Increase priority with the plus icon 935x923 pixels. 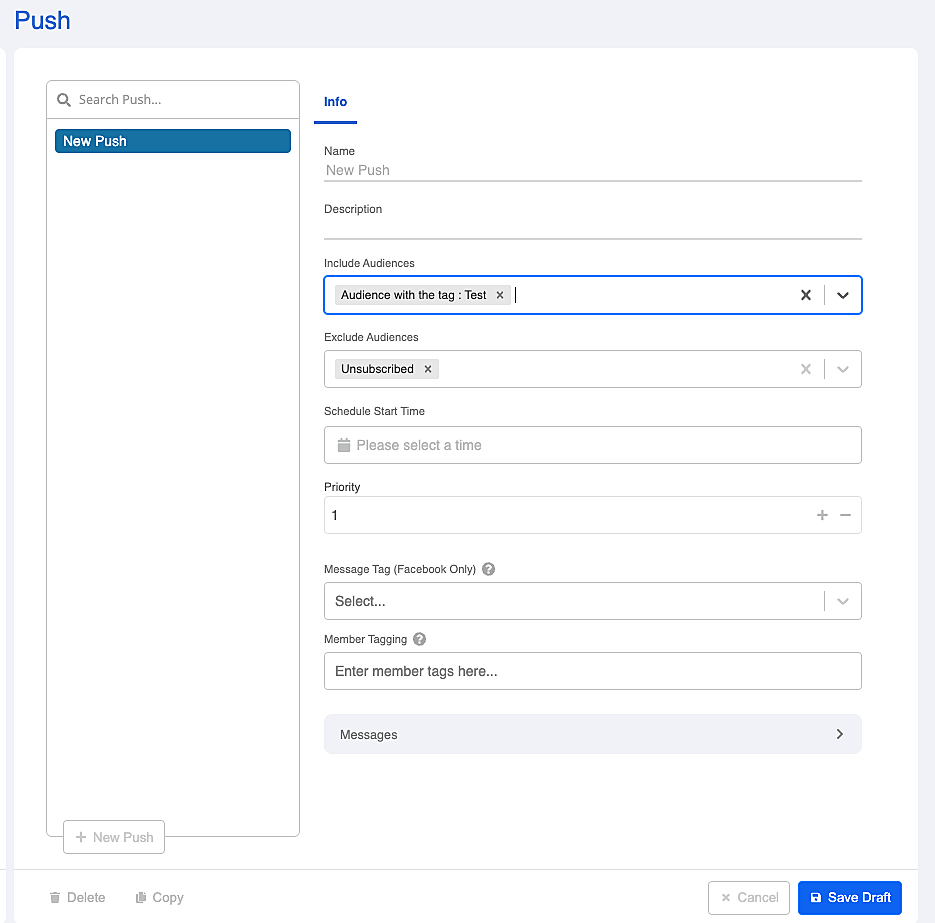point(822,515)
